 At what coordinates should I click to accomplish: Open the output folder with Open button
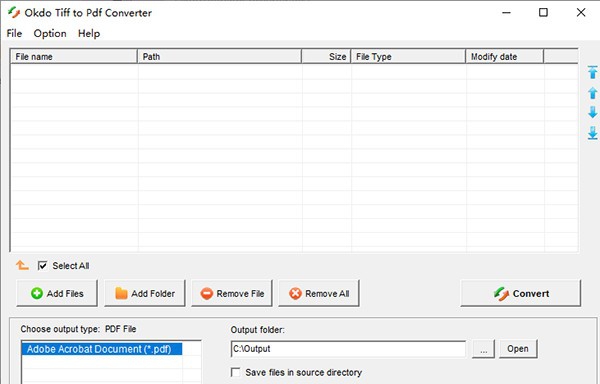518,349
